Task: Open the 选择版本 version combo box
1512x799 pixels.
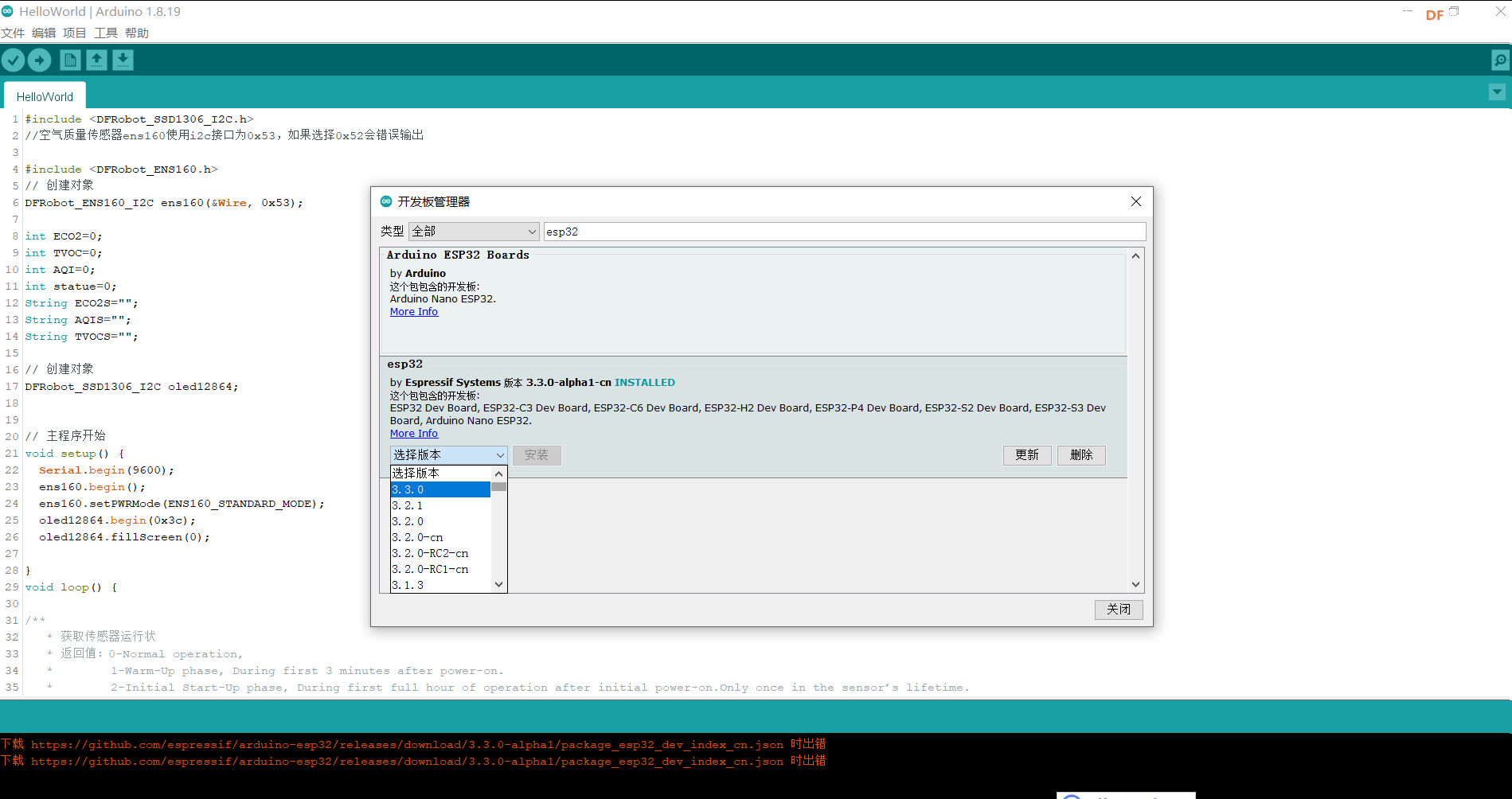Action: [x=449, y=455]
